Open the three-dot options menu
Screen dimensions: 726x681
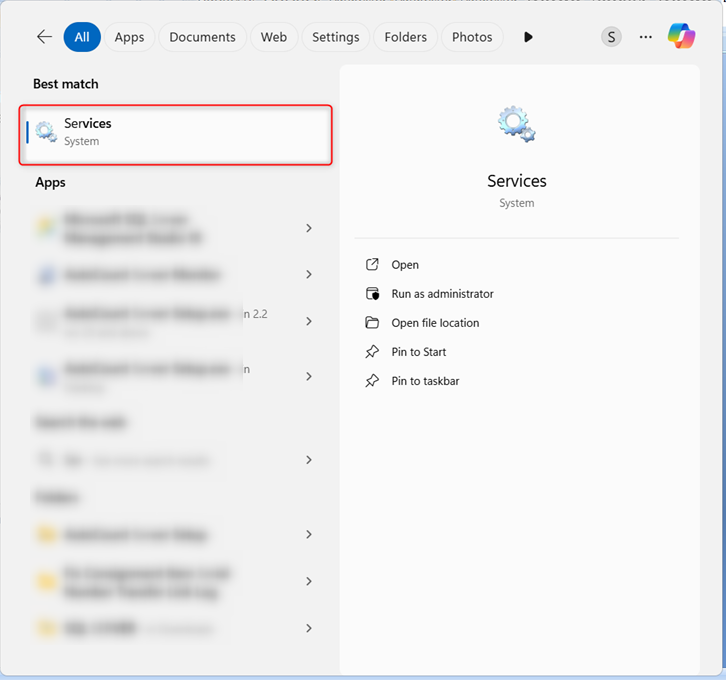(646, 37)
